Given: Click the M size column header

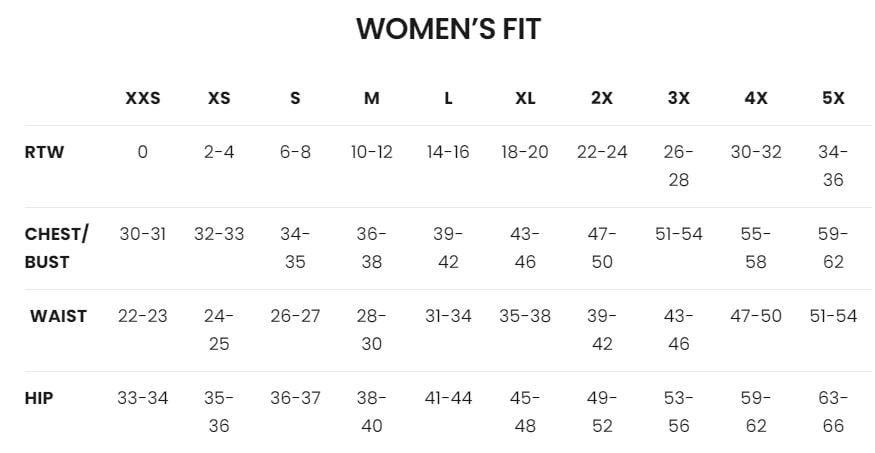Looking at the screenshot, I should coord(372,98).
